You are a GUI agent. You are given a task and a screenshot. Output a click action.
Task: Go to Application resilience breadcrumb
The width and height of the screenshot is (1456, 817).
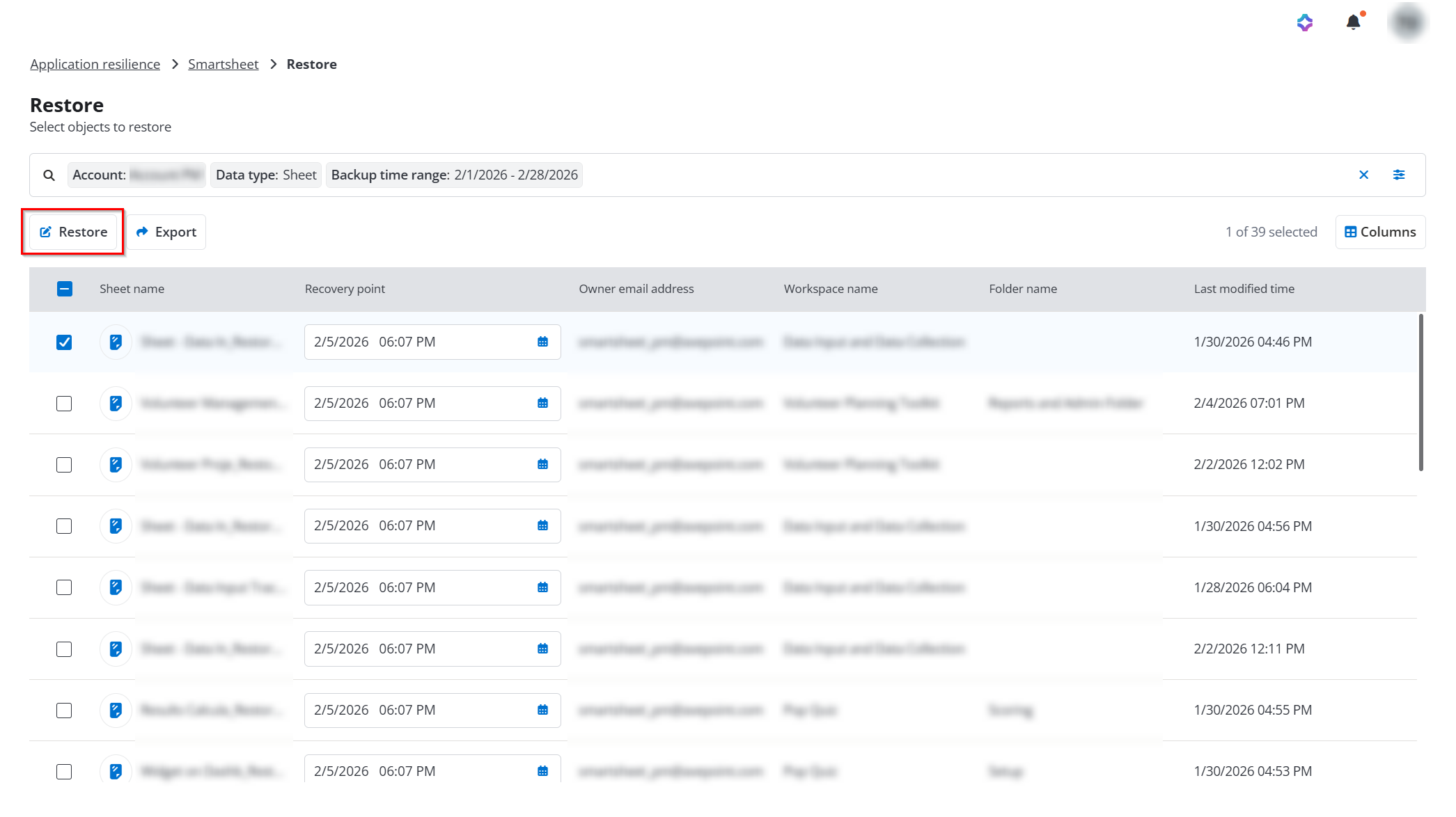[x=95, y=64]
